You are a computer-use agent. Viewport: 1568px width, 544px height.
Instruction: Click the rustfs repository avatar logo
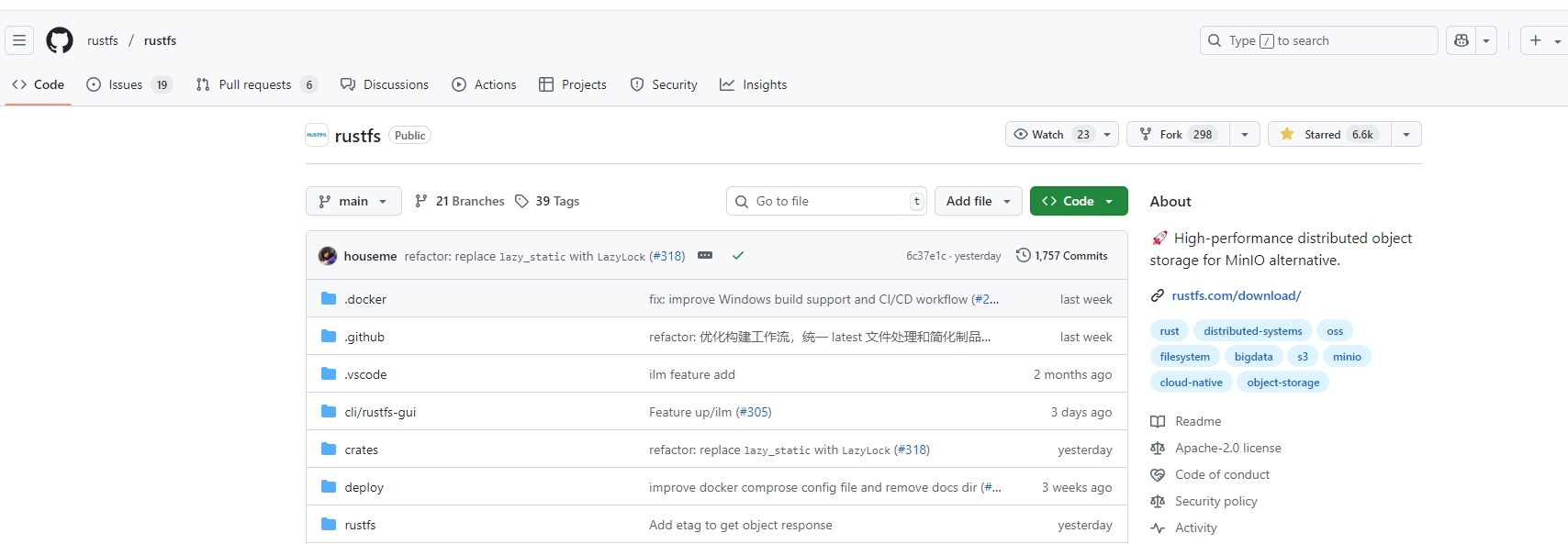click(x=317, y=135)
